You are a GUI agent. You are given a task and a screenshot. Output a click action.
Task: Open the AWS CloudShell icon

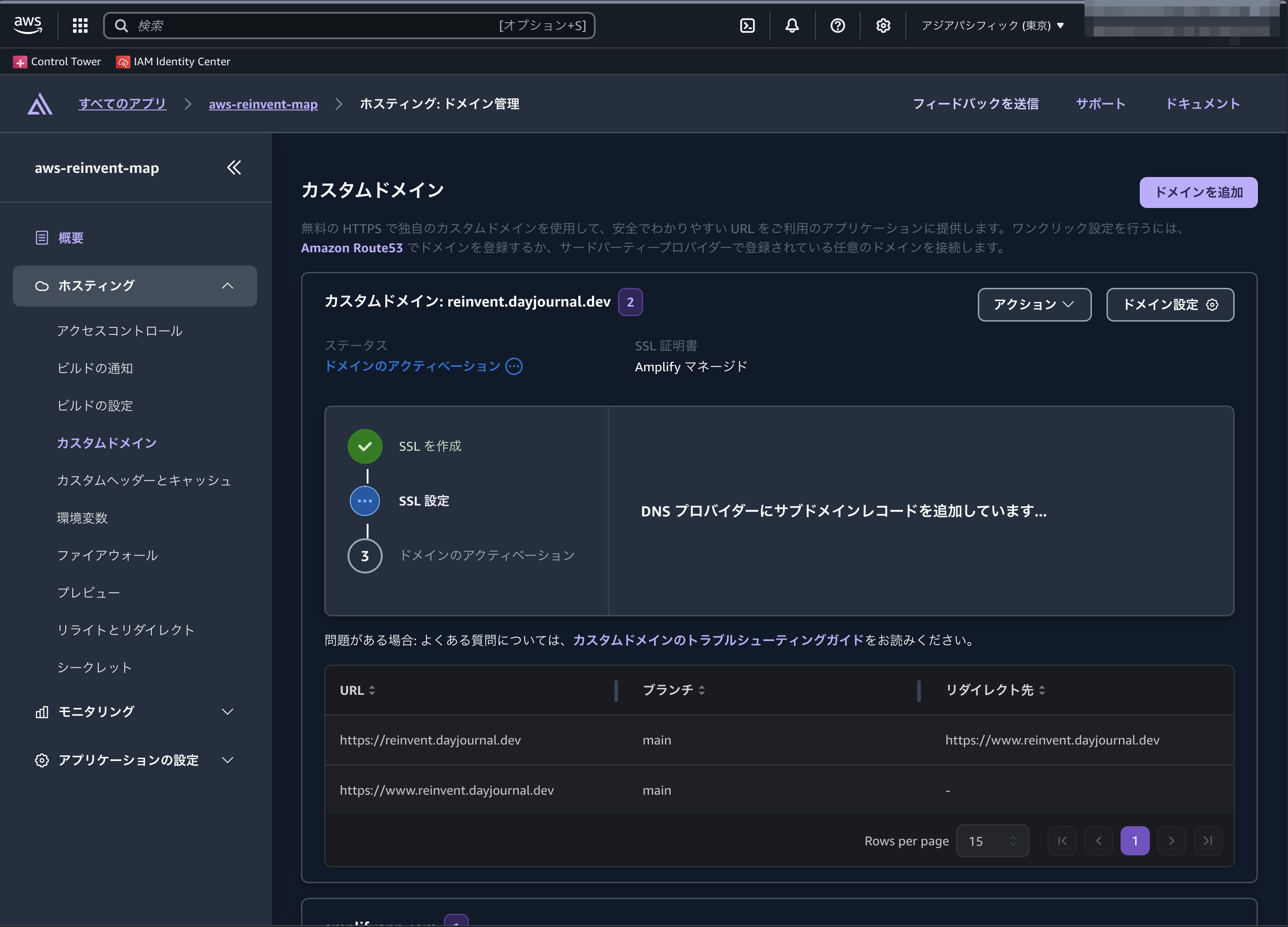click(748, 26)
